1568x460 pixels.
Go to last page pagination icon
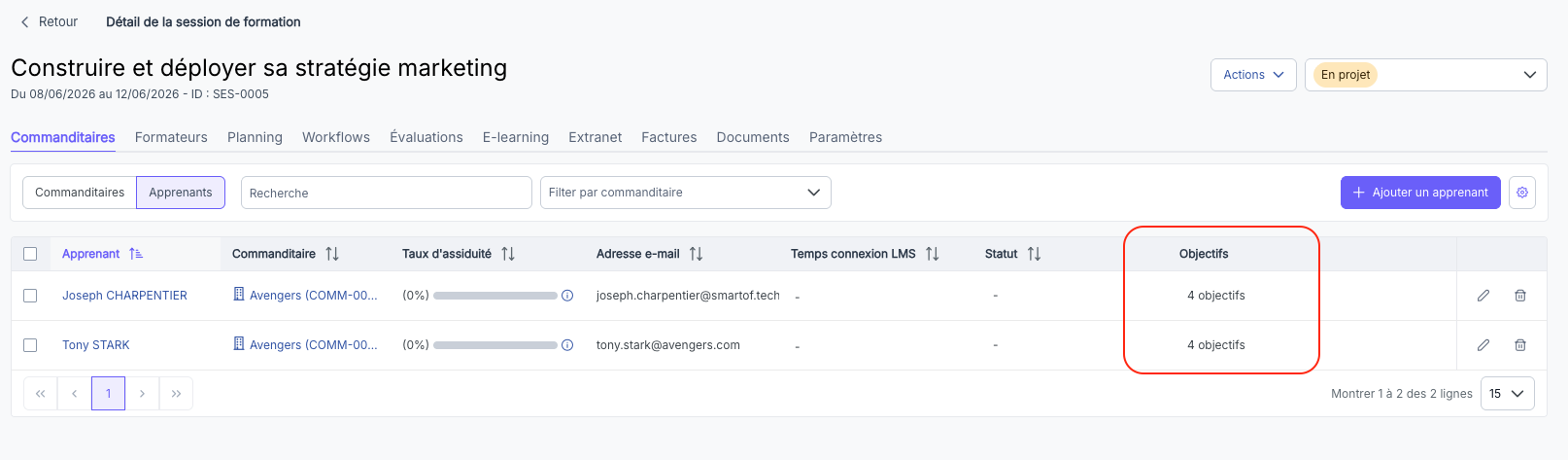point(176,394)
